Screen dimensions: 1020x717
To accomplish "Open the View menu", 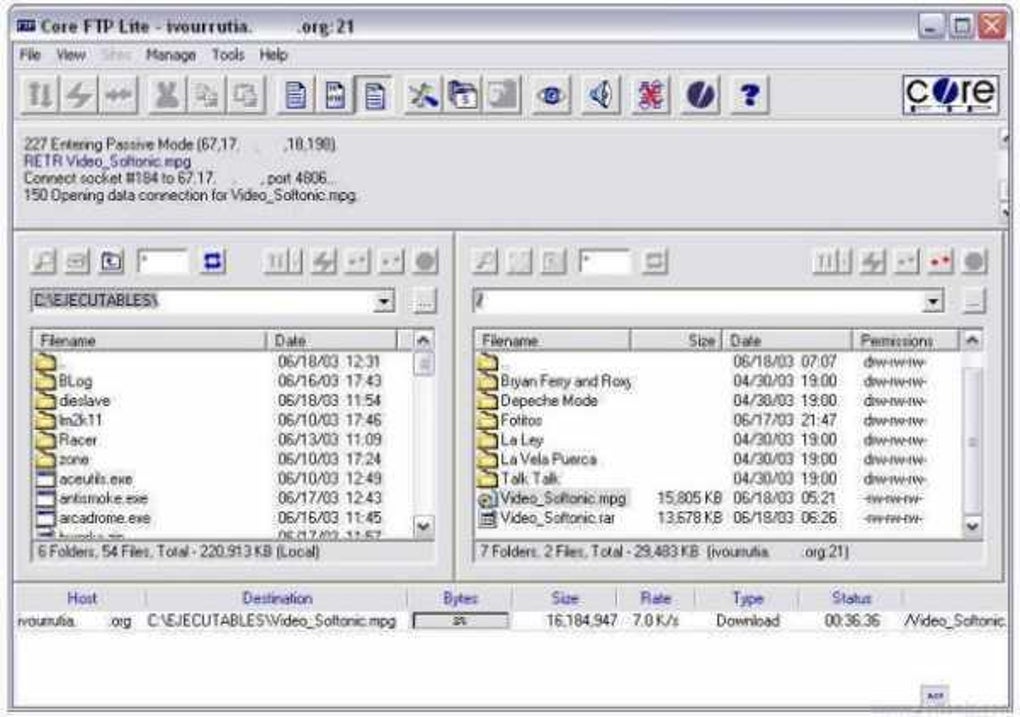I will click(71, 55).
